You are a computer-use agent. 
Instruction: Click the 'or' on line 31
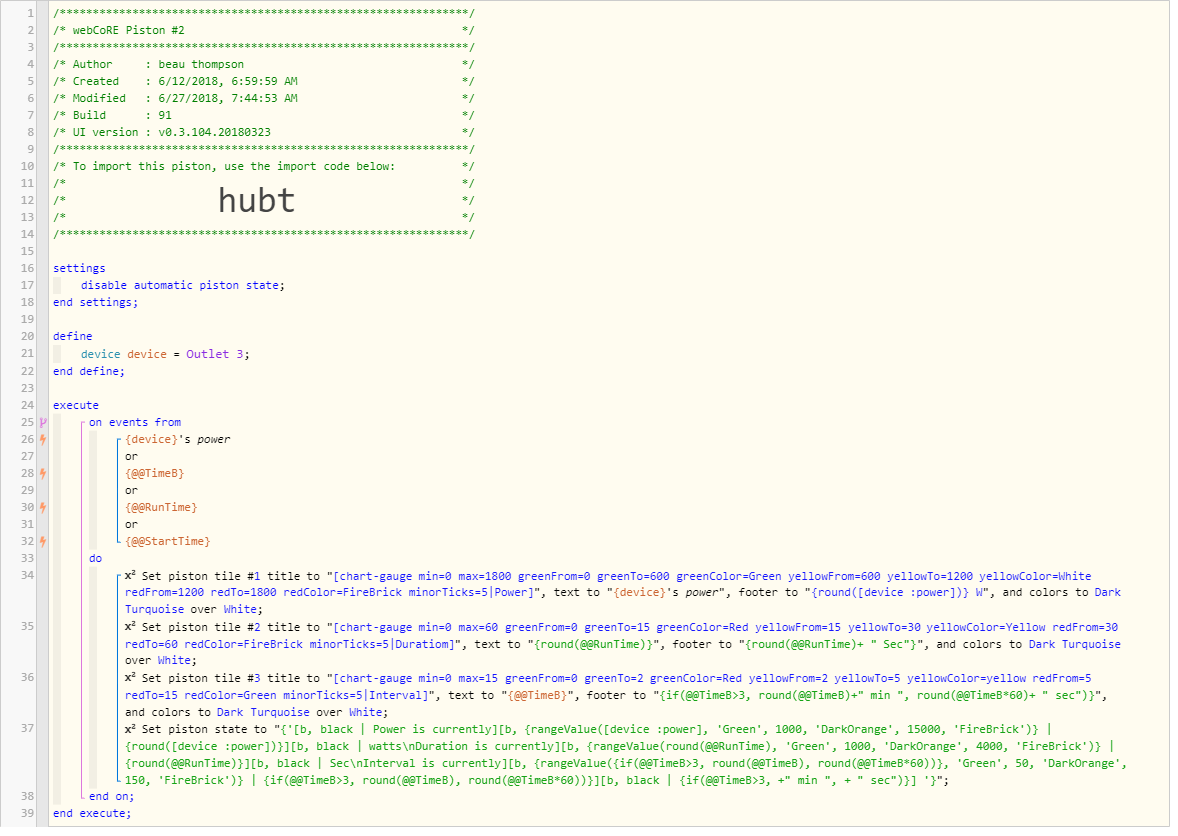(x=131, y=526)
